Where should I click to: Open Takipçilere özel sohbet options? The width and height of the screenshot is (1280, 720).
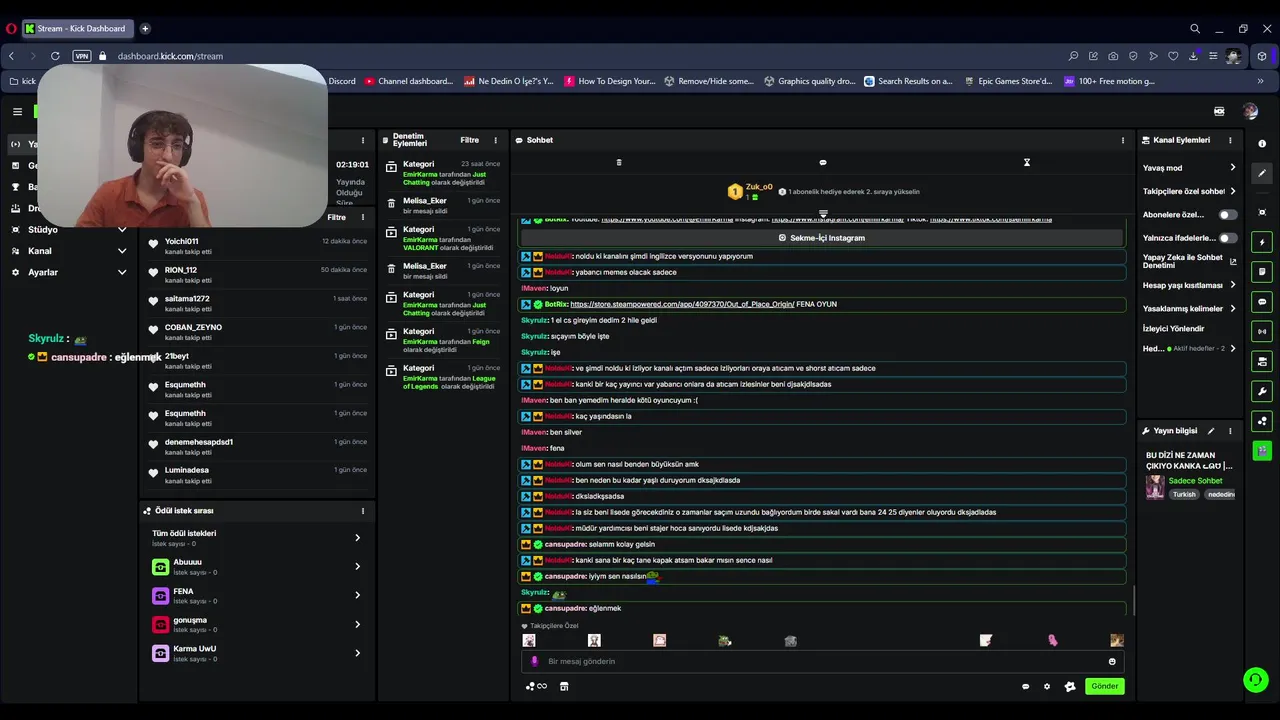pyautogui.click(x=1190, y=191)
